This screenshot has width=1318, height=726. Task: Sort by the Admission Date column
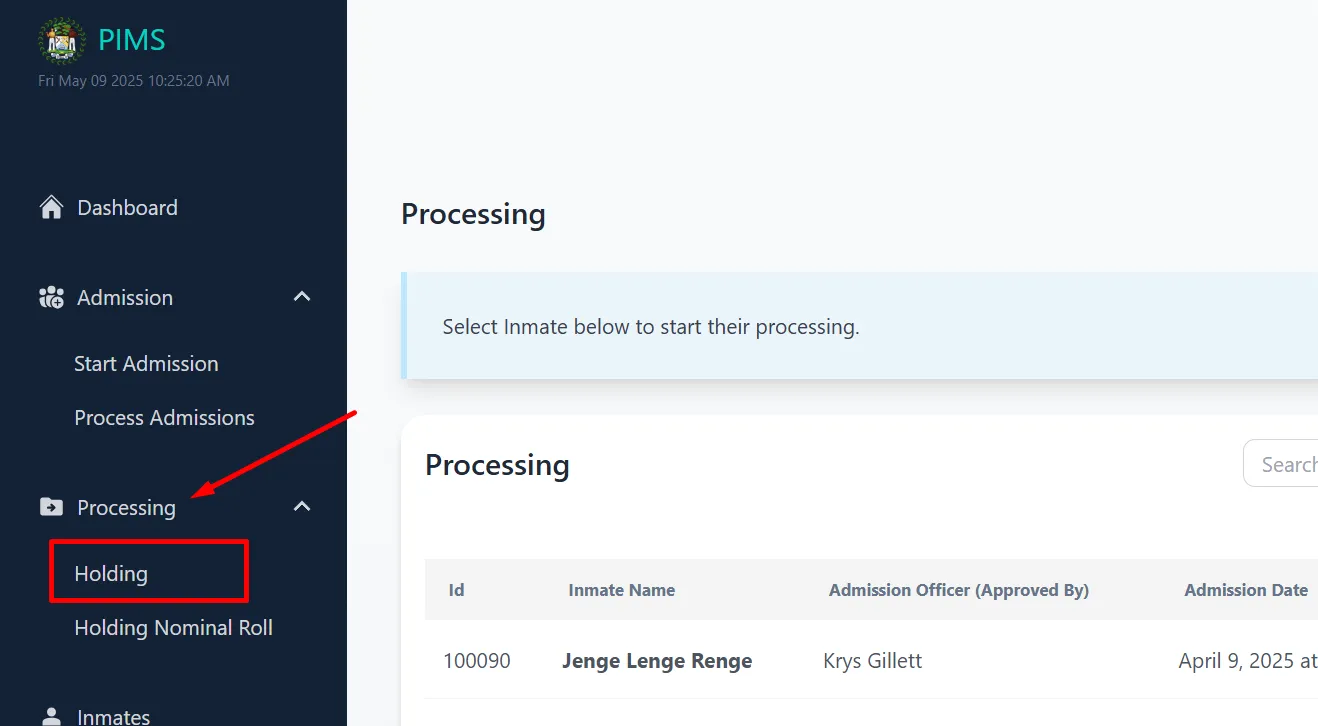(1245, 589)
